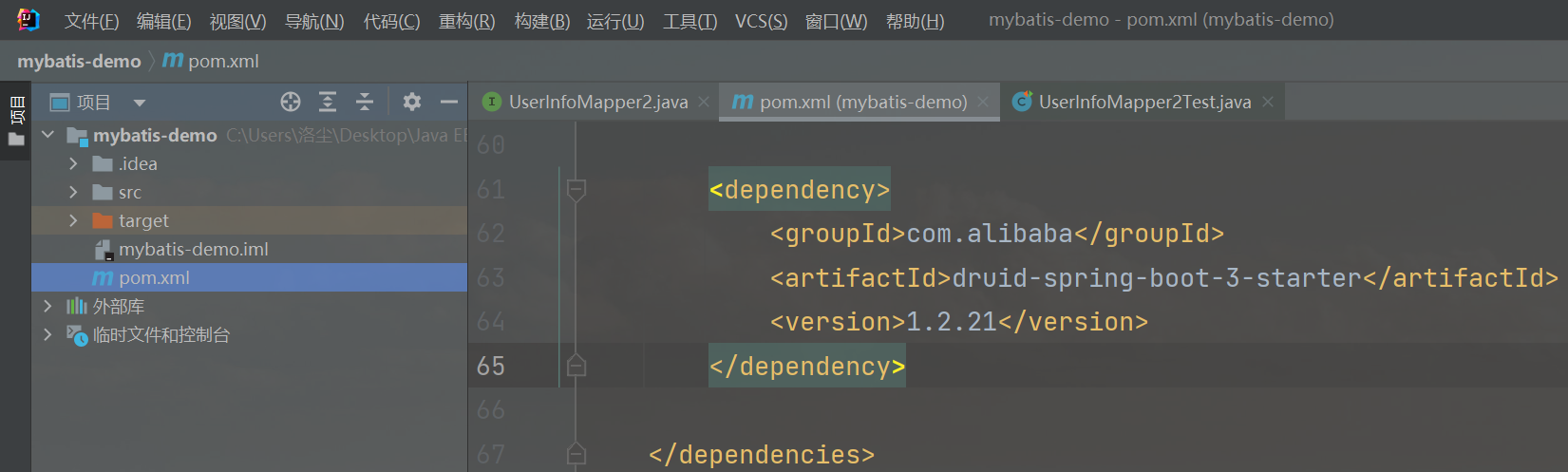Click the 项目 panel view icon

(60, 103)
